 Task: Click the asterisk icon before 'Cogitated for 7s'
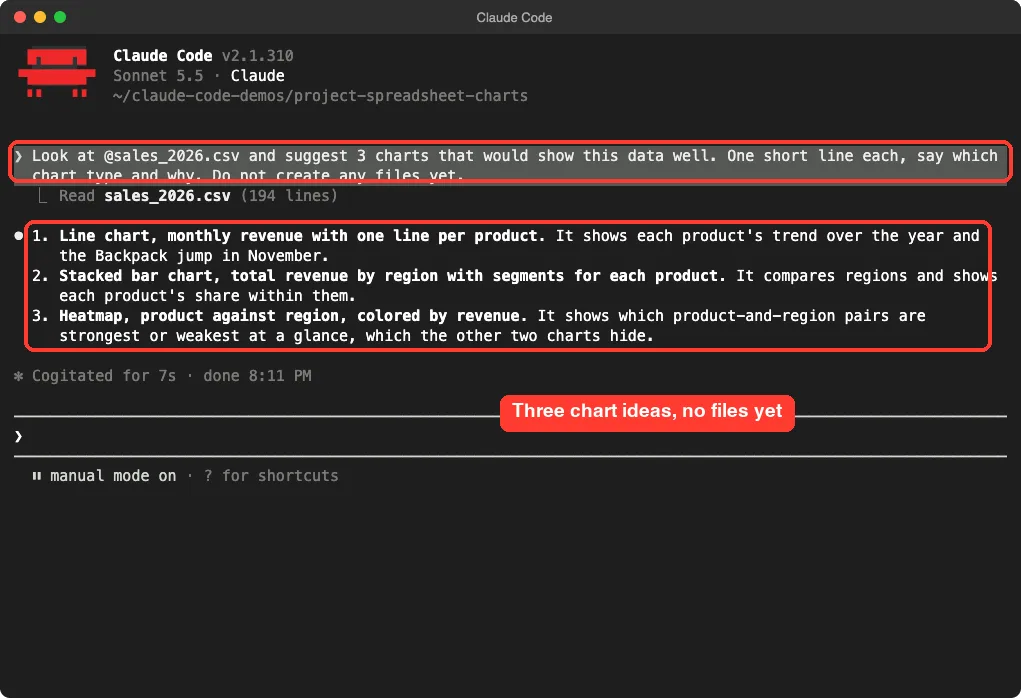[18, 376]
